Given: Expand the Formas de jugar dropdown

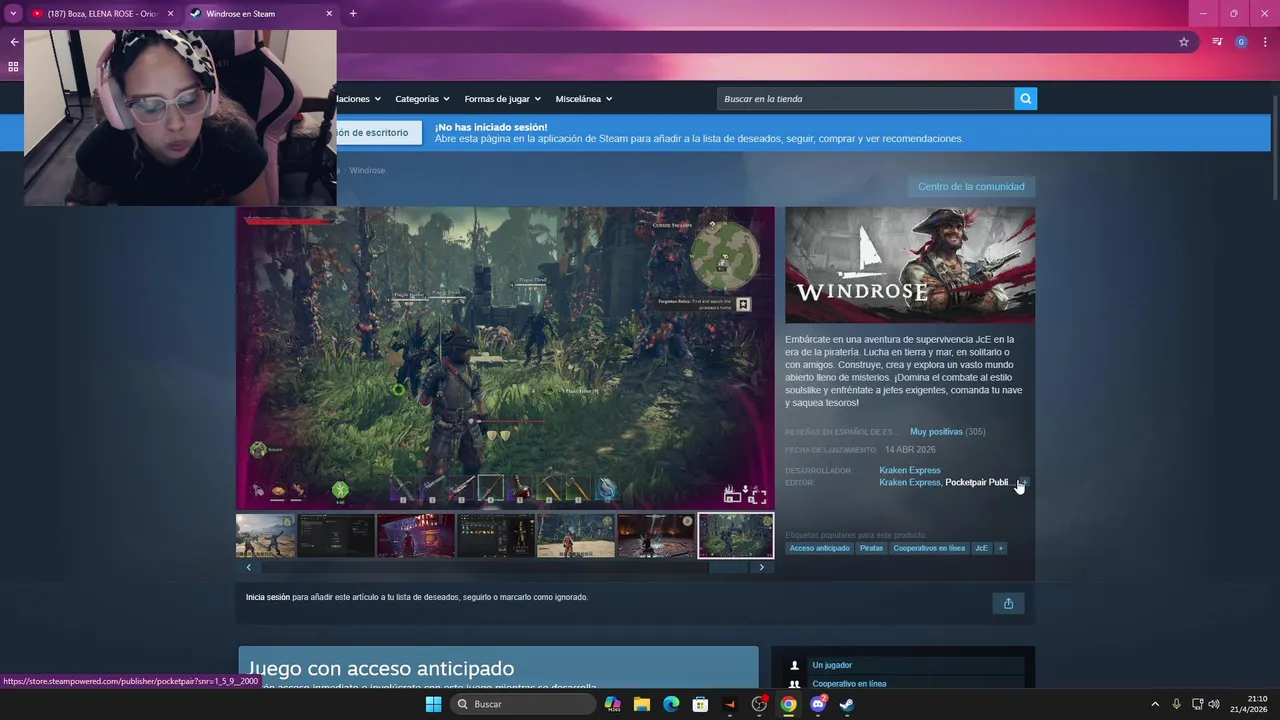Looking at the screenshot, I should [x=502, y=99].
